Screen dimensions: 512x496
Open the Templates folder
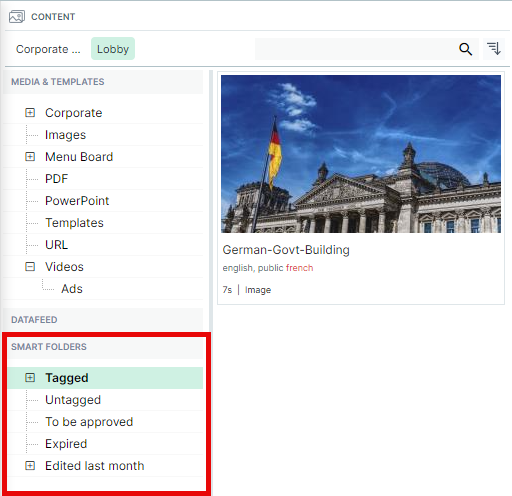click(x=74, y=223)
